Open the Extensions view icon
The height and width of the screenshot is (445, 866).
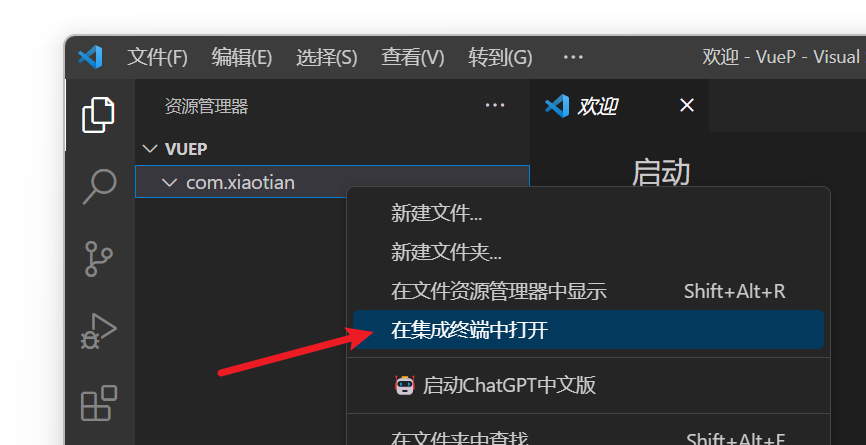coord(99,403)
